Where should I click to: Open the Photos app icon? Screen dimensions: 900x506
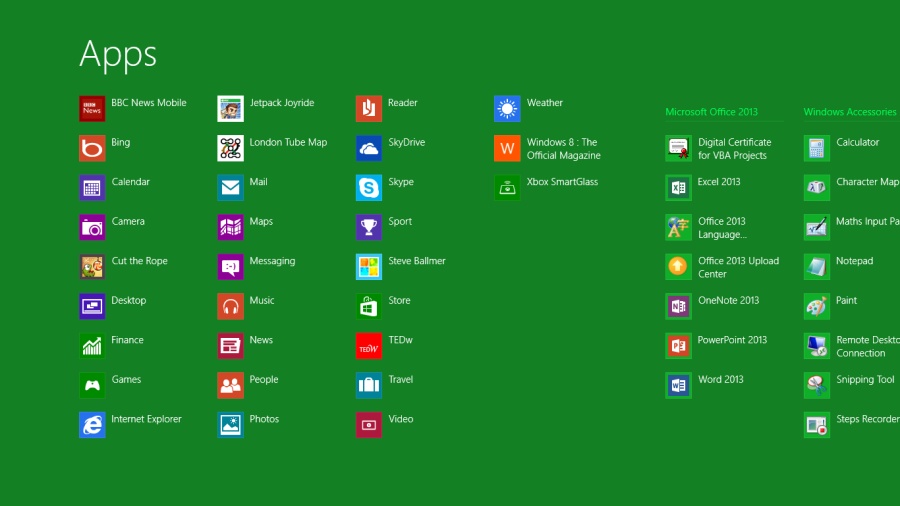click(x=230, y=425)
